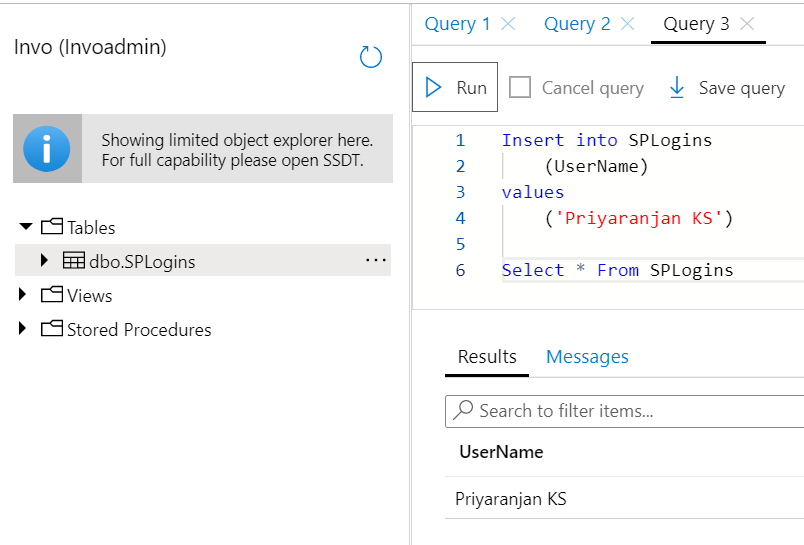Switch to the Query 2 tab
804x545 pixels.
pyautogui.click(x=577, y=24)
